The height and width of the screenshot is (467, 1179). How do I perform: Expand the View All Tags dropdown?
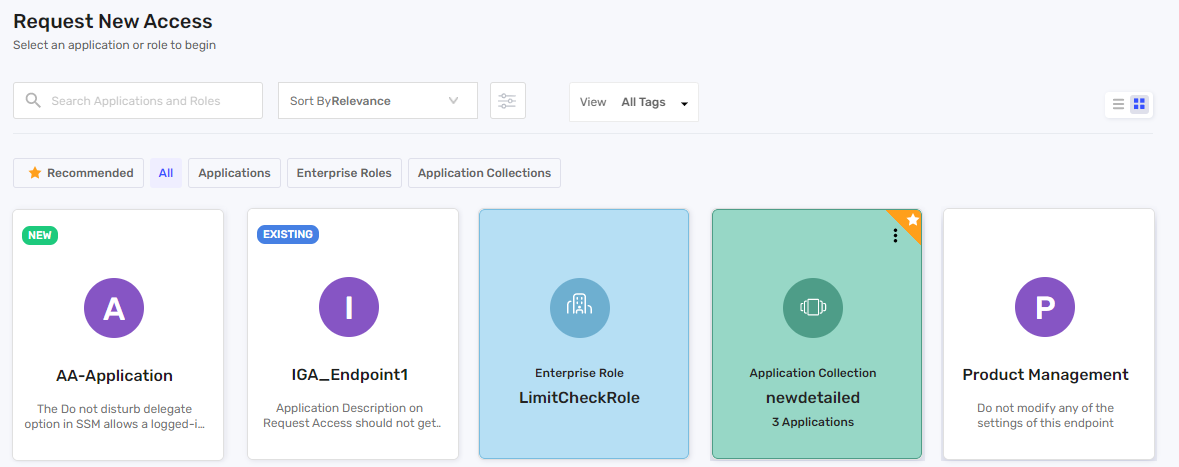click(634, 102)
